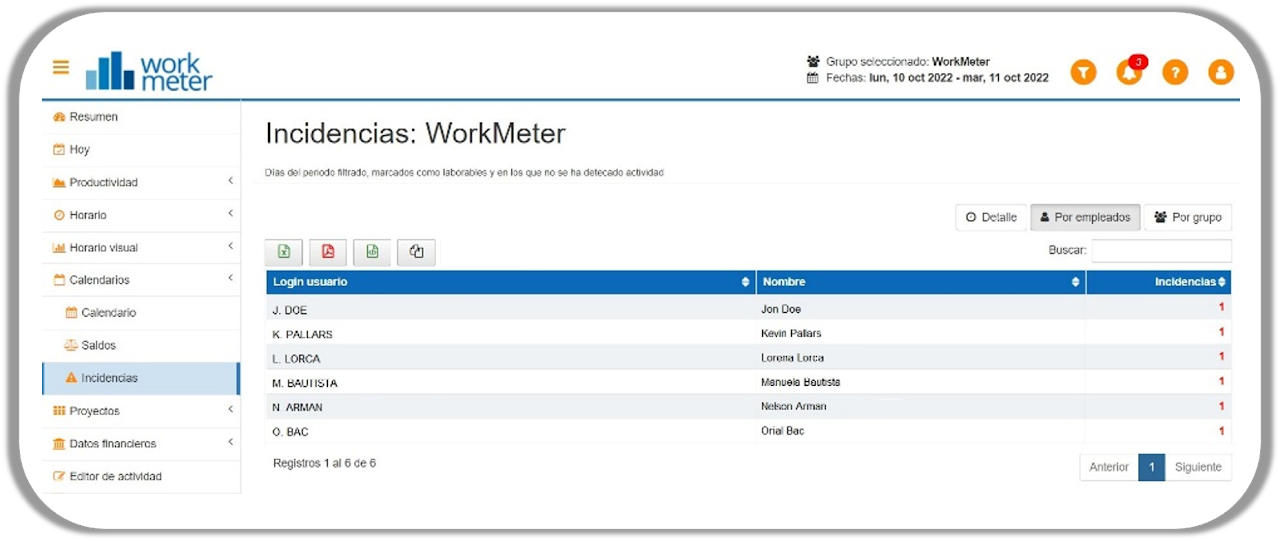
Task: Select the Por empleados view
Action: point(1085,217)
